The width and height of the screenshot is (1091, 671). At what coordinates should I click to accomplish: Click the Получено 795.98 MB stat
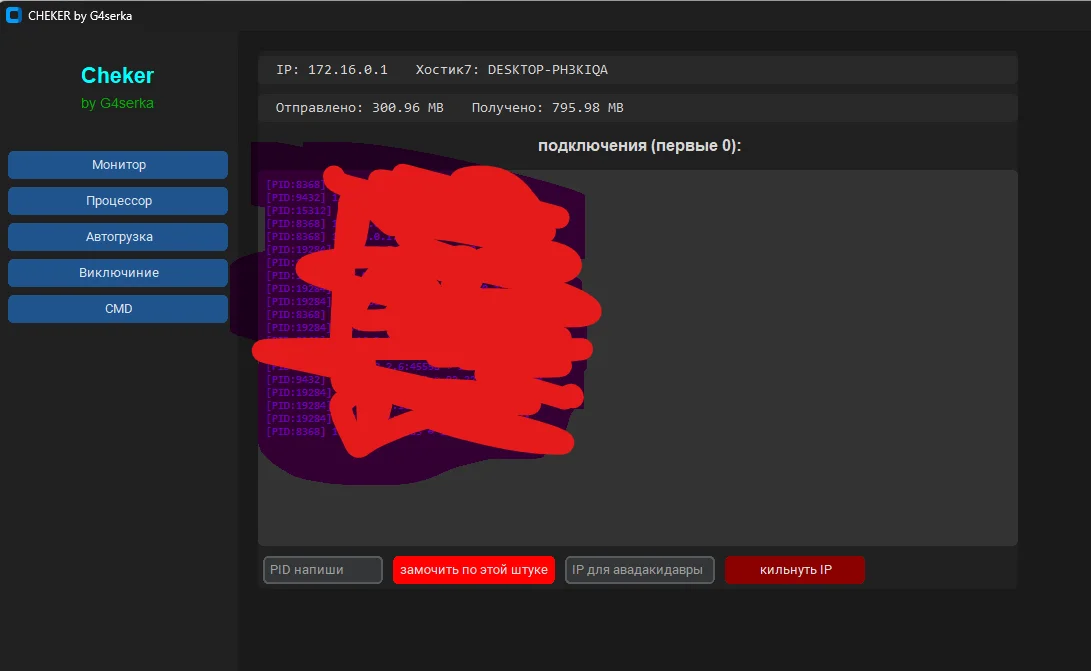pos(547,108)
